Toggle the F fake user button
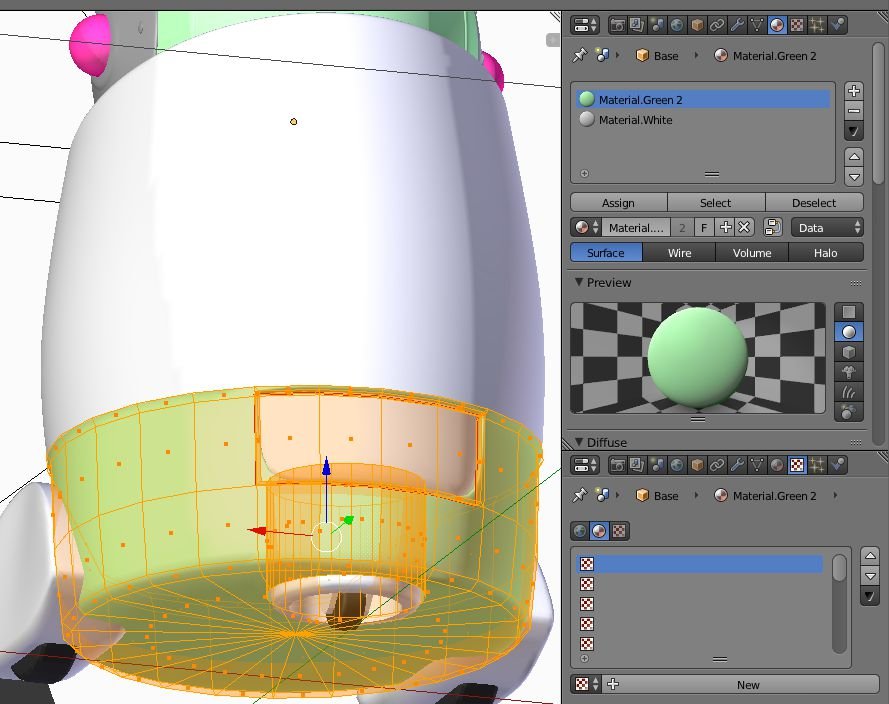The image size is (889, 704). (x=704, y=227)
